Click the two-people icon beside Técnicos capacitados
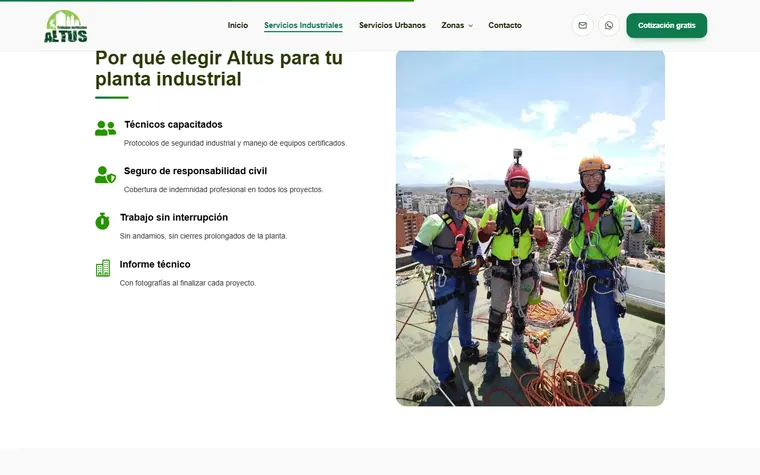 click(x=105, y=128)
